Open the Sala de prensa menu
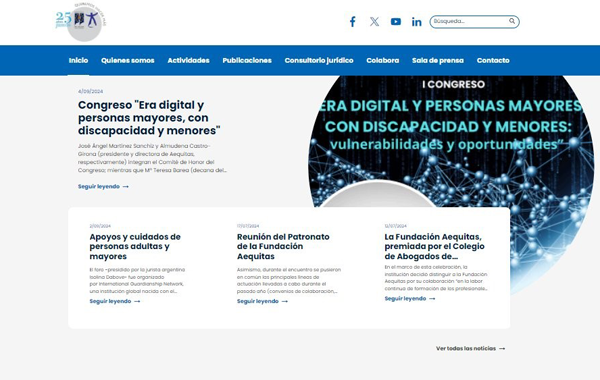The image size is (600, 380). [438, 60]
